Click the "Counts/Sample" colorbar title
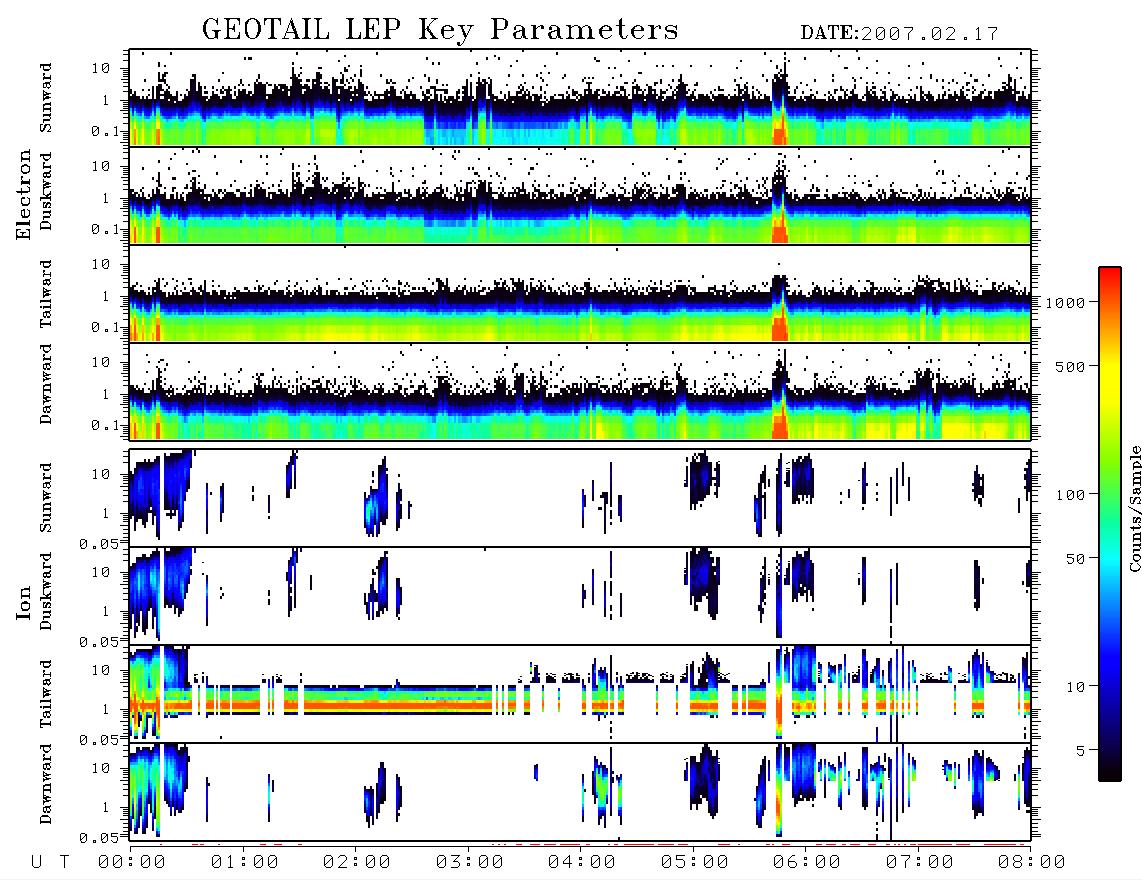1142x880 pixels. 1134,509
